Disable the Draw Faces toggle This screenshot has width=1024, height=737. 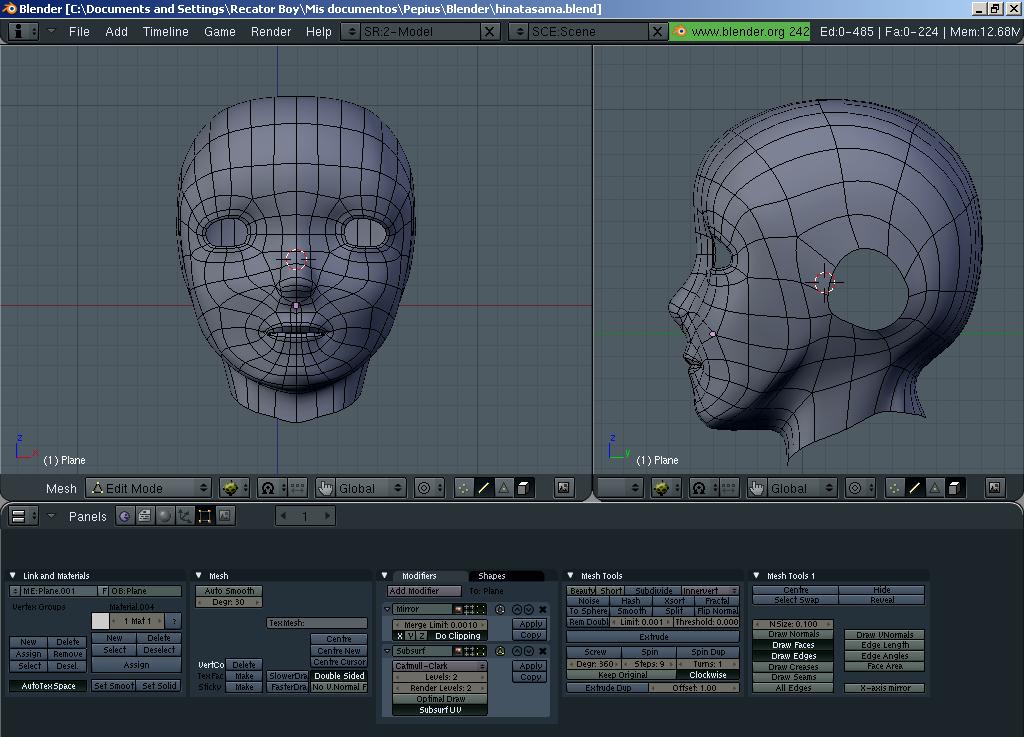tap(793, 645)
